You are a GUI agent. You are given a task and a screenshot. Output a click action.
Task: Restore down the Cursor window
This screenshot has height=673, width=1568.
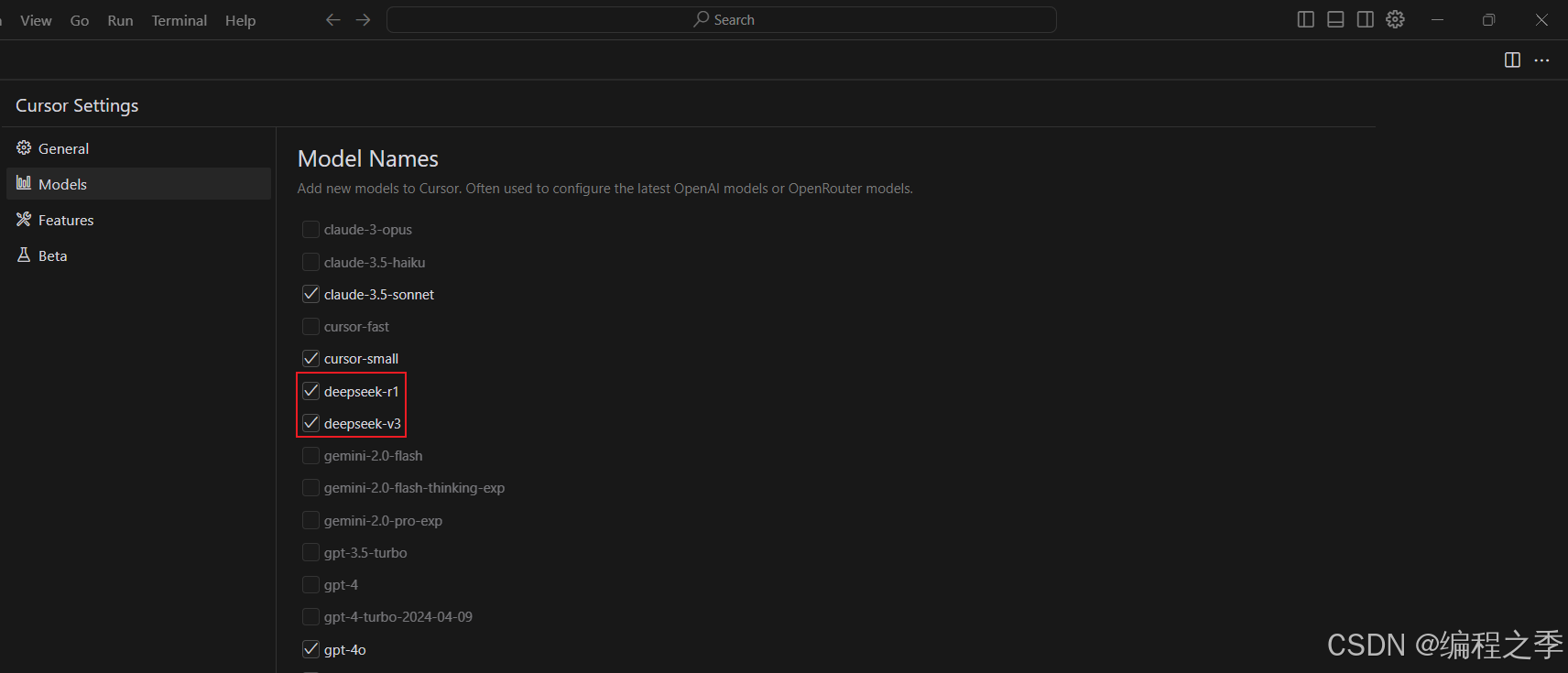[x=1489, y=19]
